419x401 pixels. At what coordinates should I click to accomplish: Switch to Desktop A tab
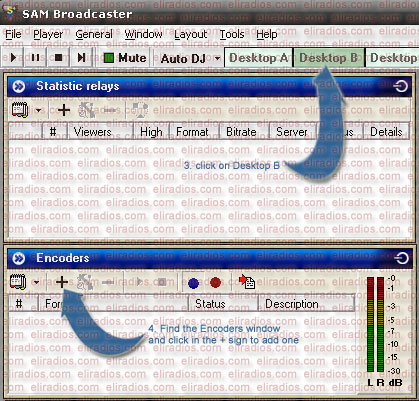tap(259, 58)
